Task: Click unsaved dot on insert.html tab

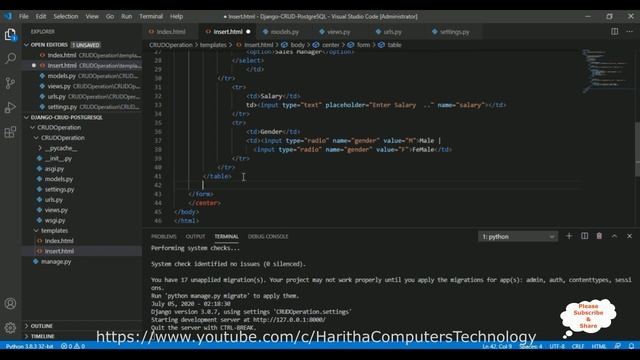Action: (248, 31)
